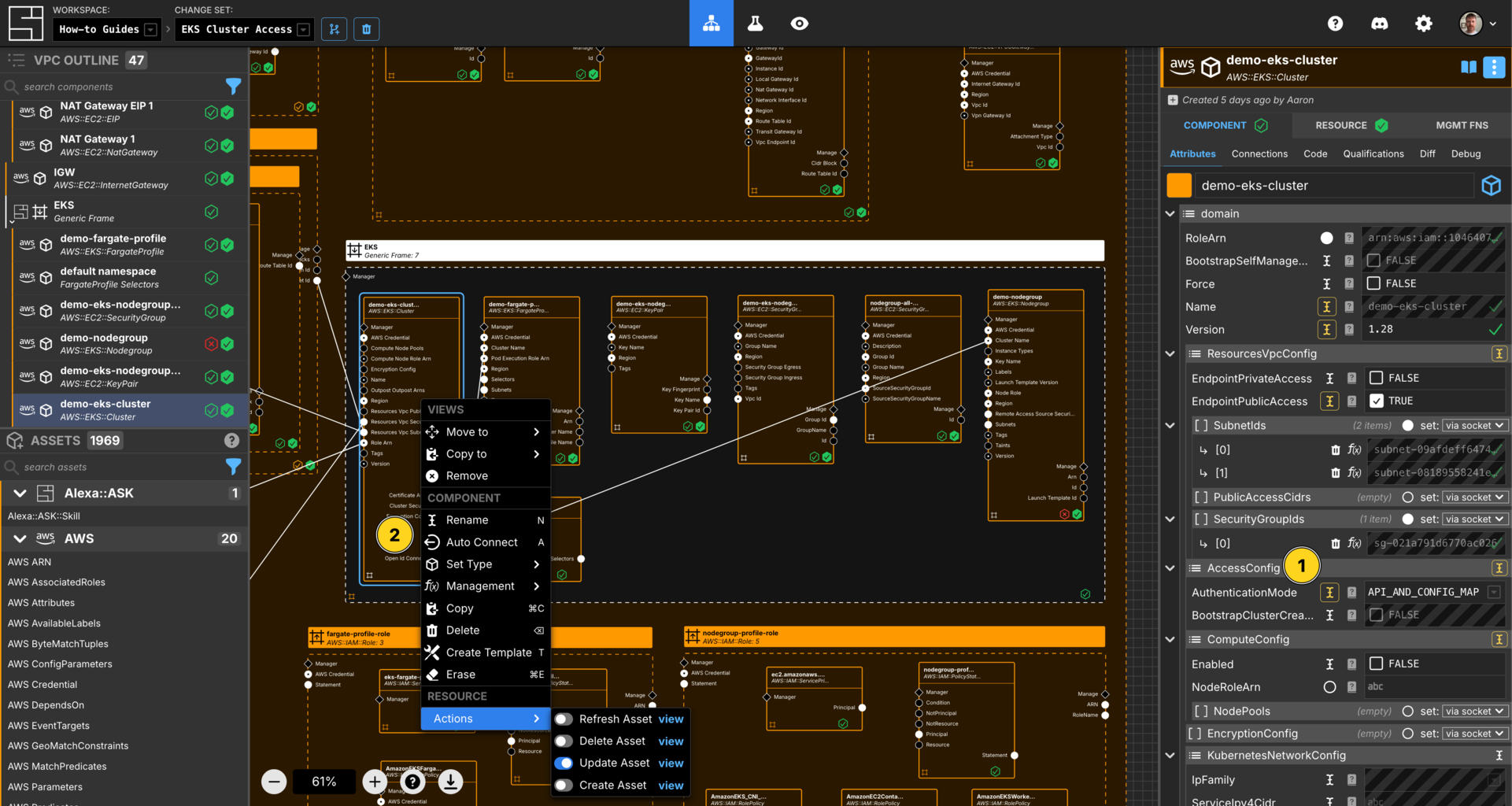Select Auto Connect menu entry
This screenshot has width=1512, height=806.
(x=485, y=542)
